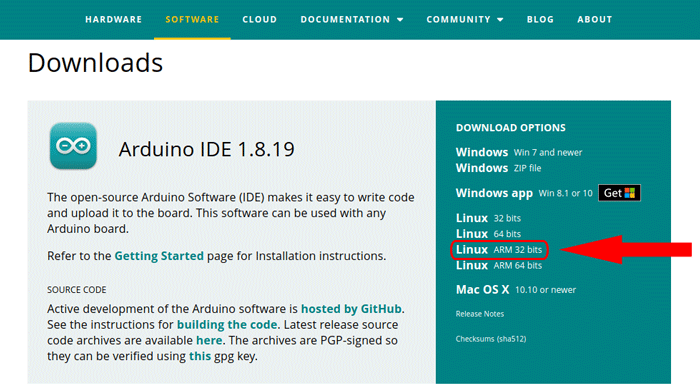Click the Arduino IDE 1.8.19 heading

coord(206,149)
